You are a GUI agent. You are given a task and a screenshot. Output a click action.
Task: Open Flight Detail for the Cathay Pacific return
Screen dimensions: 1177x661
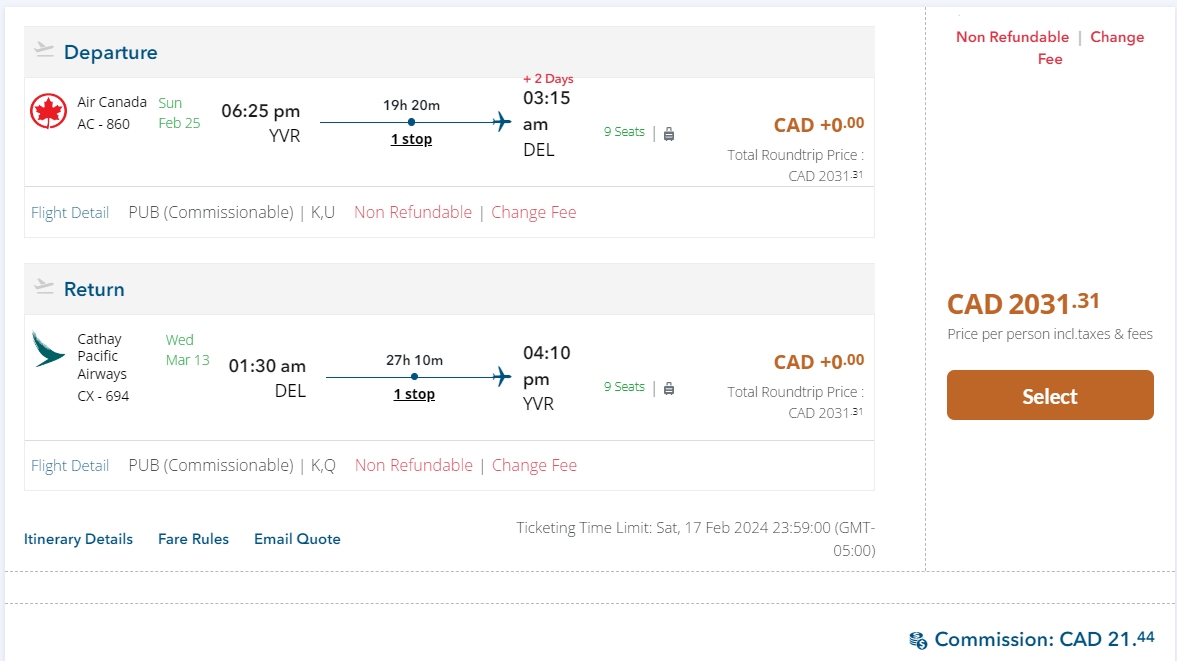tap(70, 466)
